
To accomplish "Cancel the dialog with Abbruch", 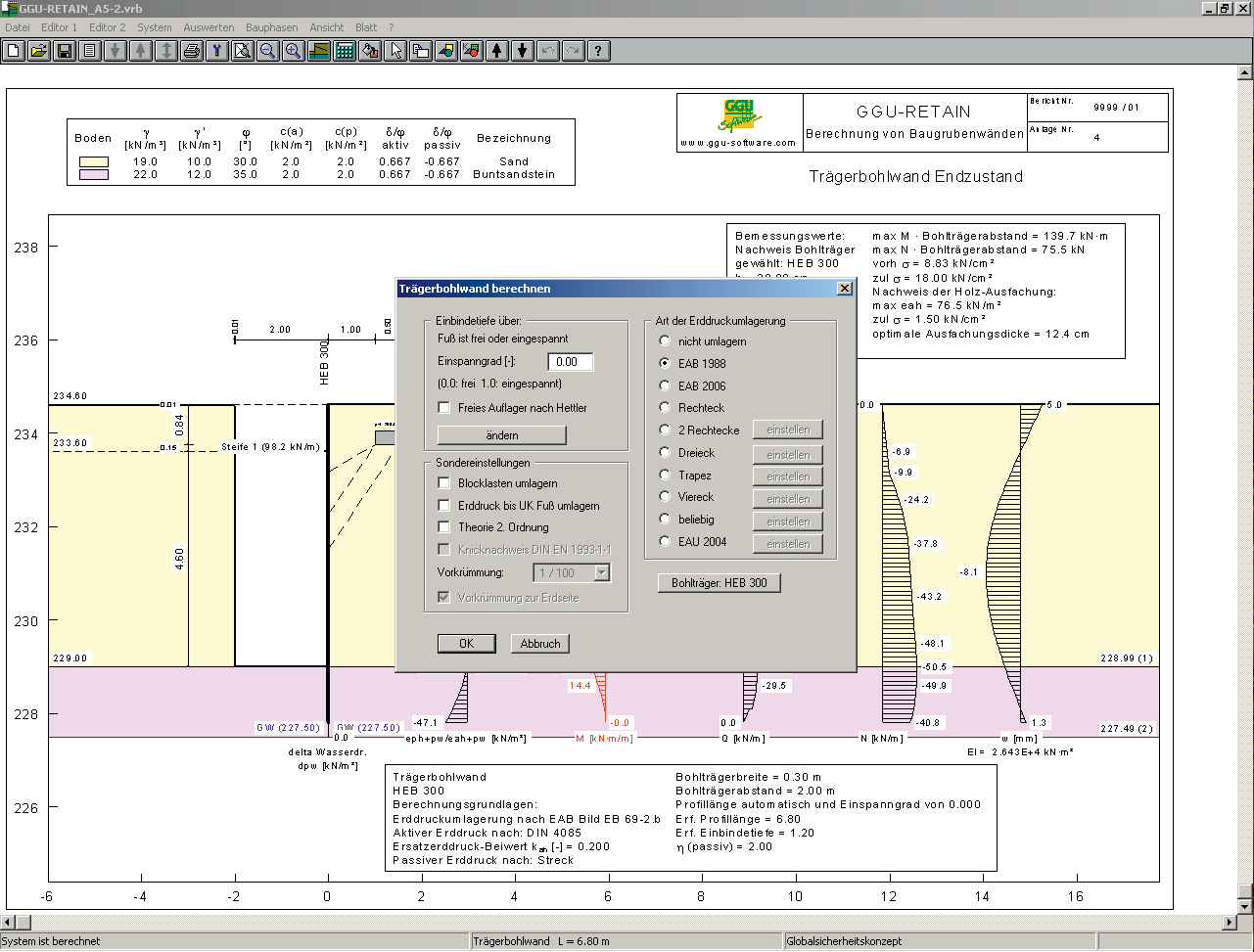I will click(540, 643).
